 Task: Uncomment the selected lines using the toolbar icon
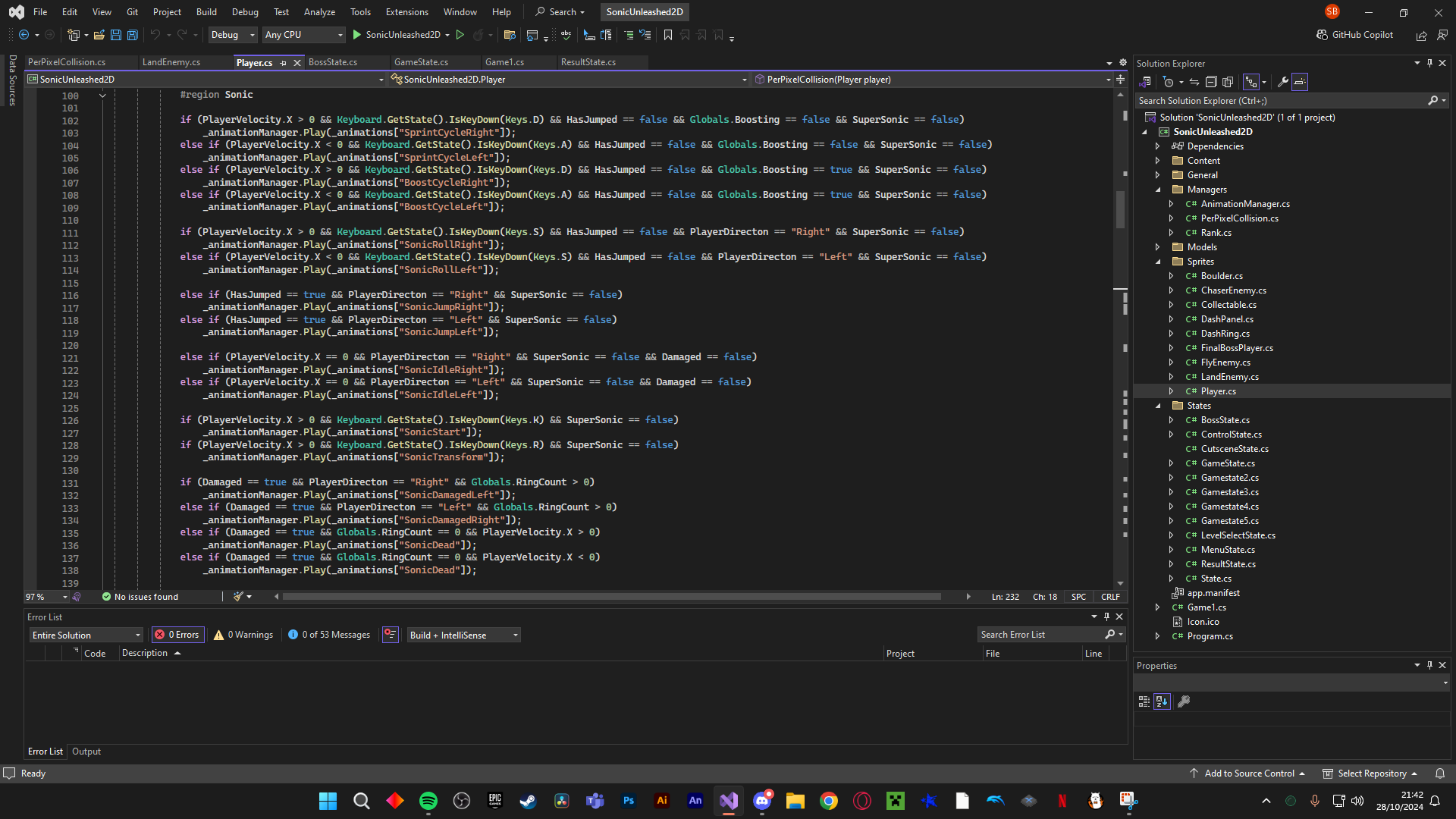click(645, 35)
